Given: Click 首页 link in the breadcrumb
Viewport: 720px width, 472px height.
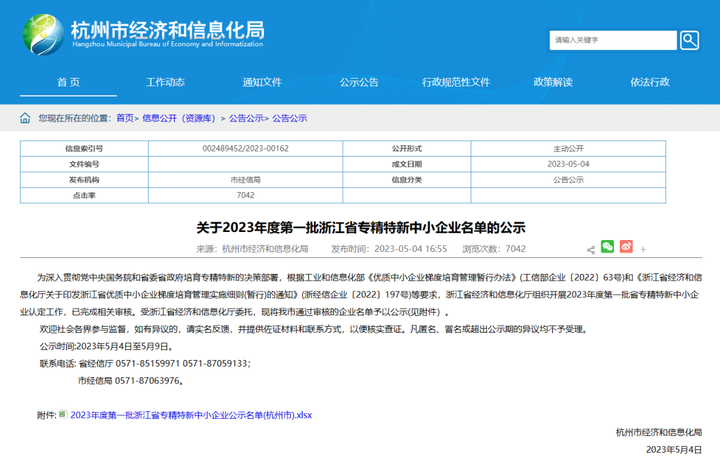Looking at the screenshot, I should [x=125, y=118].
